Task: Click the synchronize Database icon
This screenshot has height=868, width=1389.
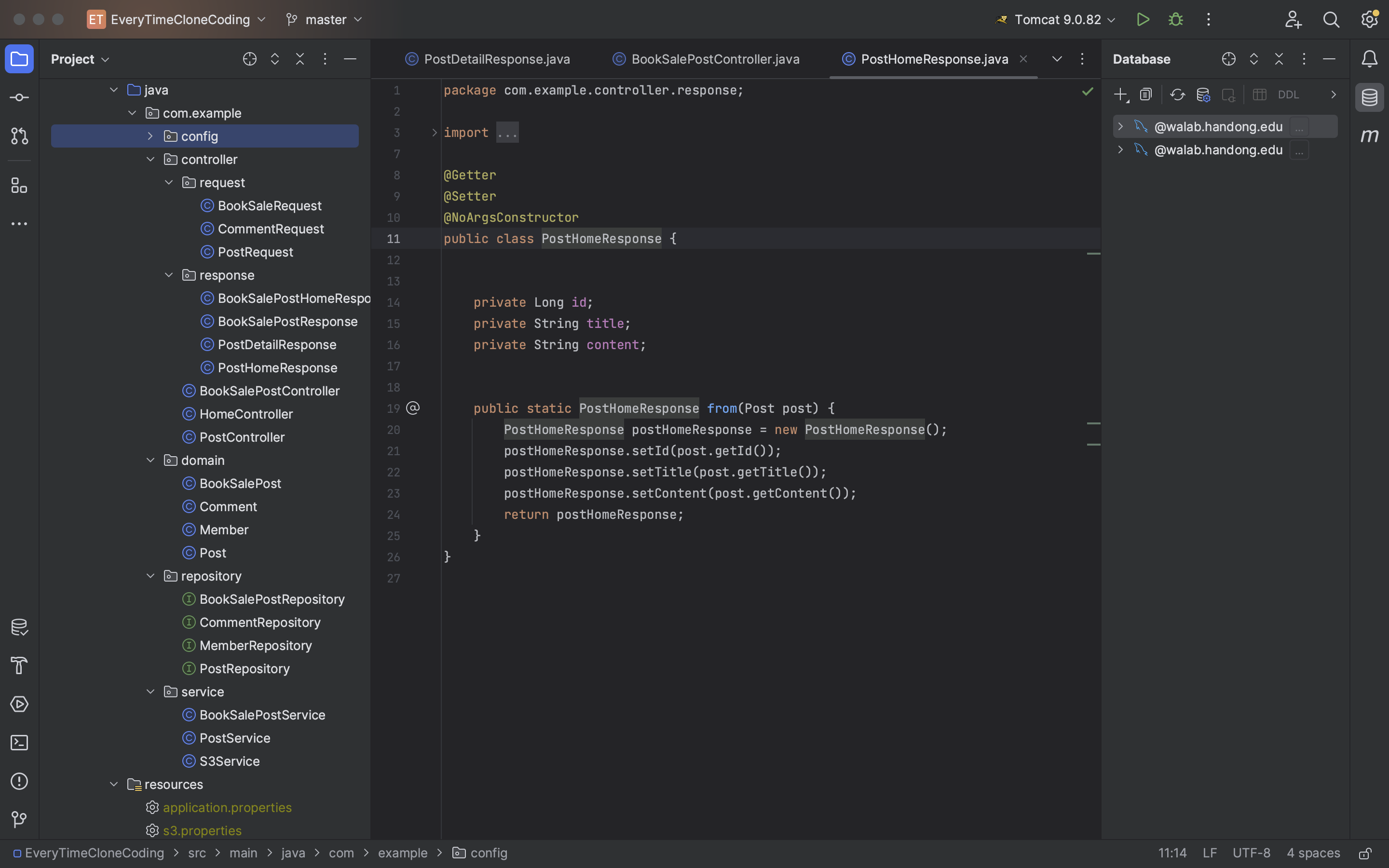Action: [x=1176, y=94]
